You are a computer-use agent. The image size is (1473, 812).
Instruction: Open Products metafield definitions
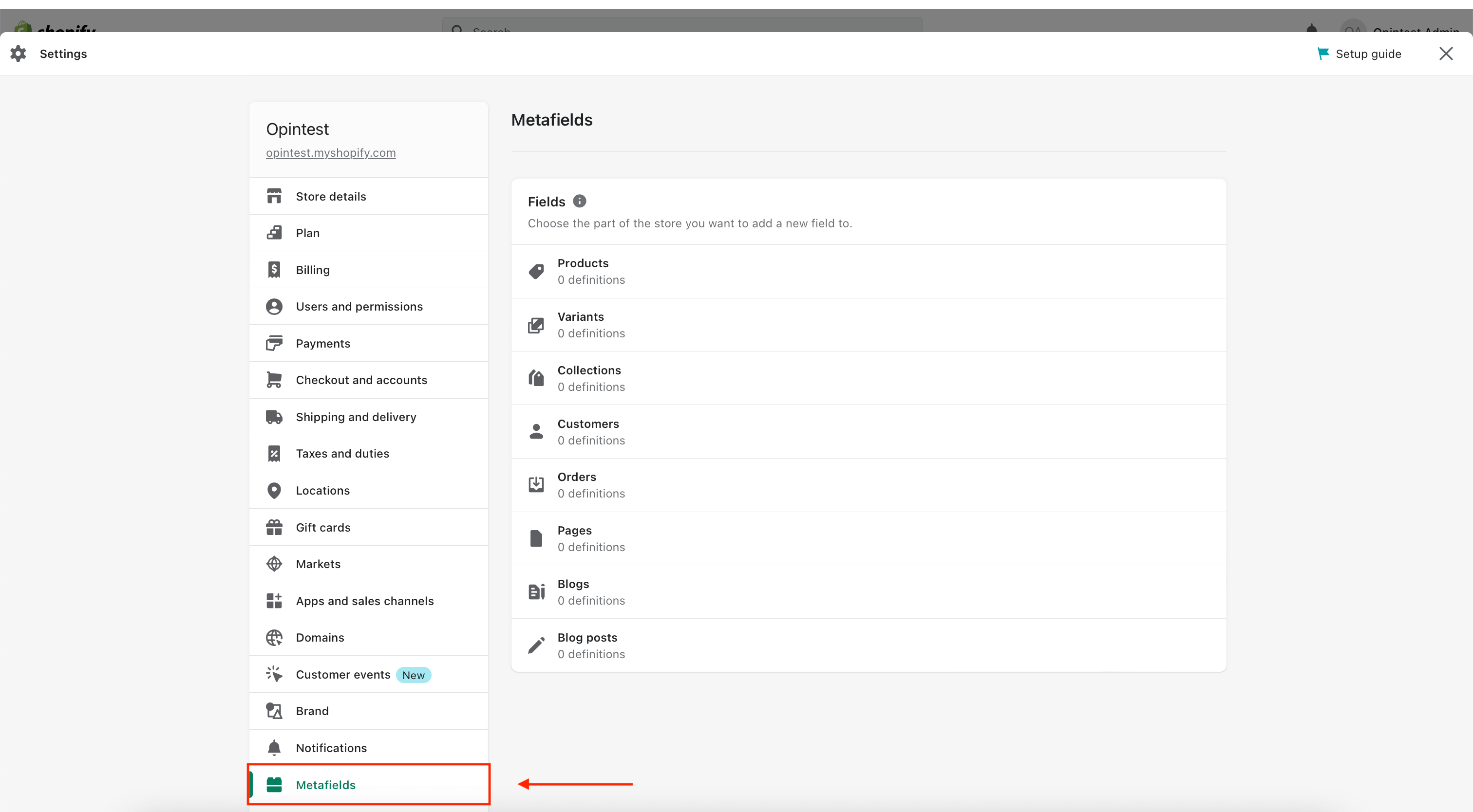click(x=868, y=272)
